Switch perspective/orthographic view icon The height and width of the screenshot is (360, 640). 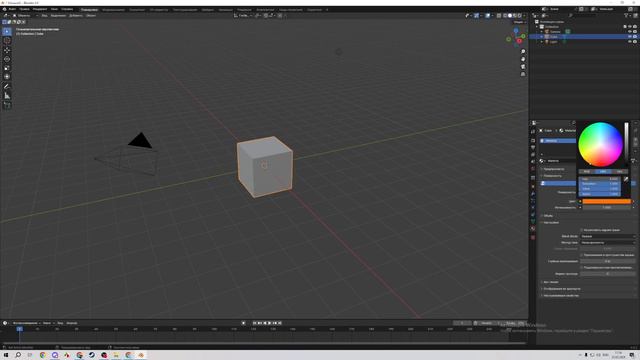click(523, 74)
